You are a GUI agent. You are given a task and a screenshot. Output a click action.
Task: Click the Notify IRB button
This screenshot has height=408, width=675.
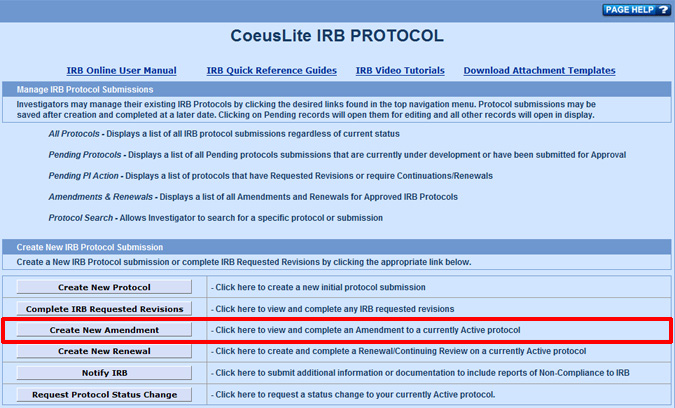105,373
